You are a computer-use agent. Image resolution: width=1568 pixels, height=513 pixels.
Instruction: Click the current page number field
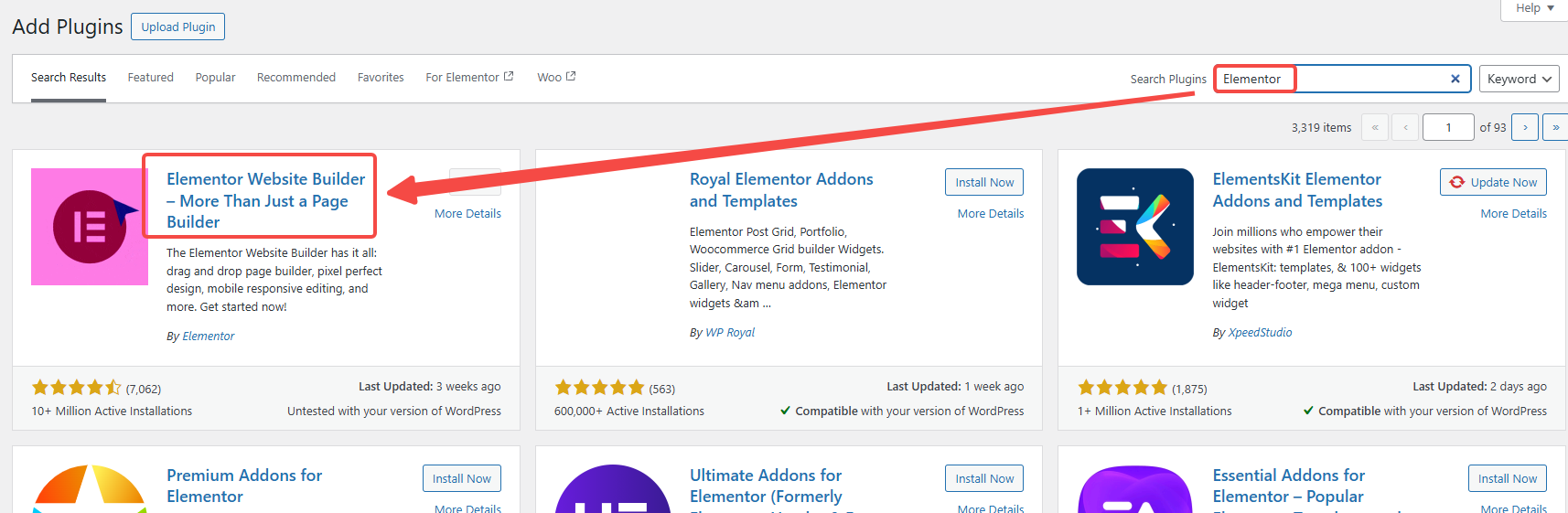click(1448, 127)
